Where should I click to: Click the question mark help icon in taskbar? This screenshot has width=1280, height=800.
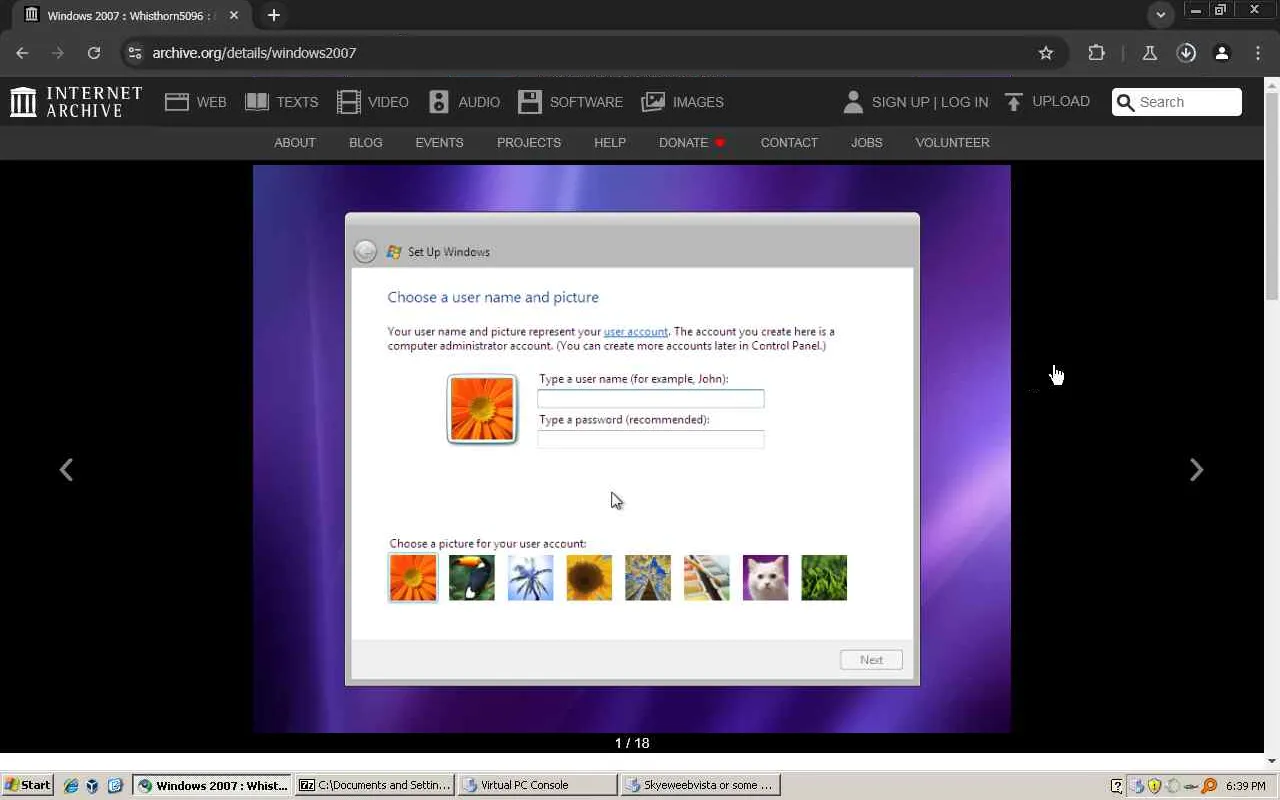pos(1117,786)
